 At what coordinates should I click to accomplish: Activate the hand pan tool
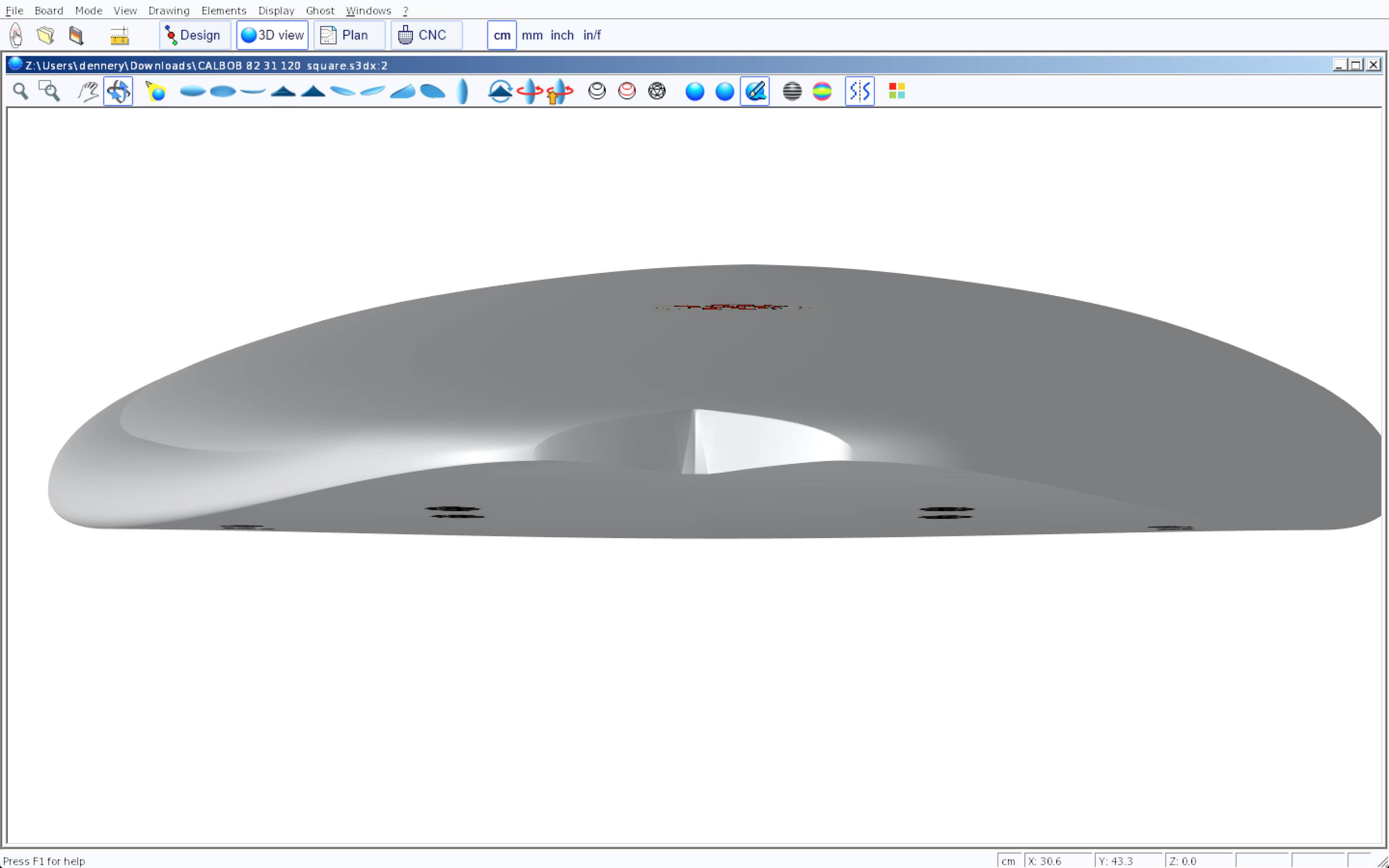point(88,91)
